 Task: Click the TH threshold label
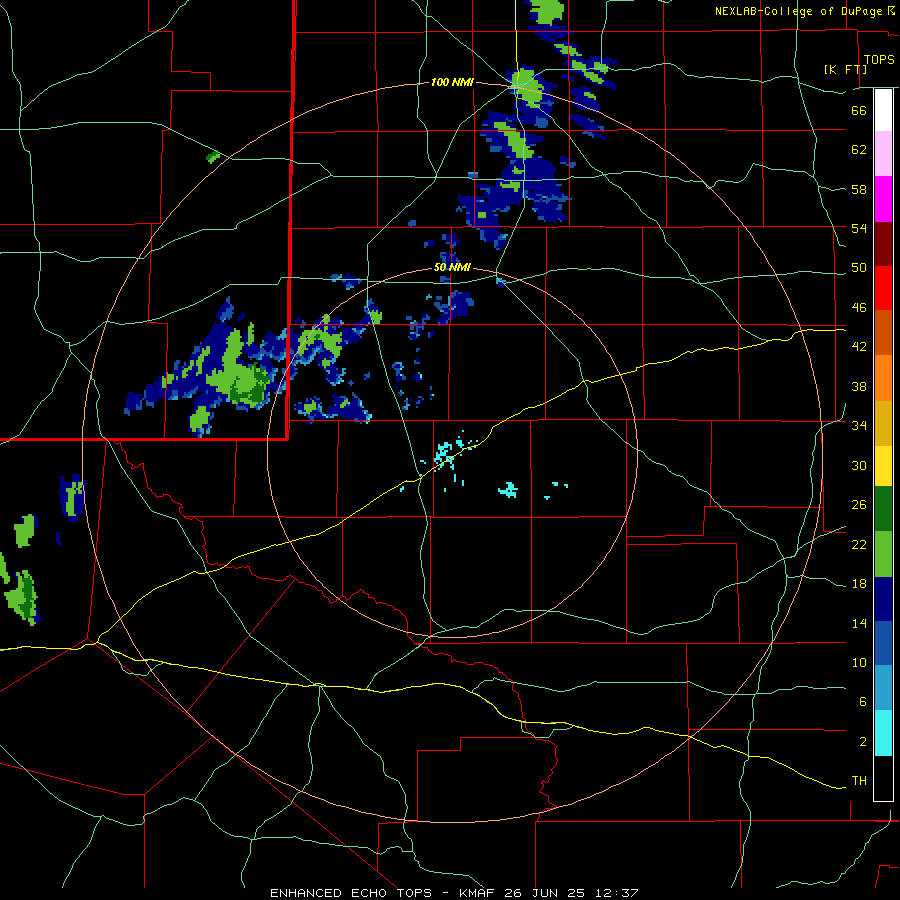click(859, 781)
